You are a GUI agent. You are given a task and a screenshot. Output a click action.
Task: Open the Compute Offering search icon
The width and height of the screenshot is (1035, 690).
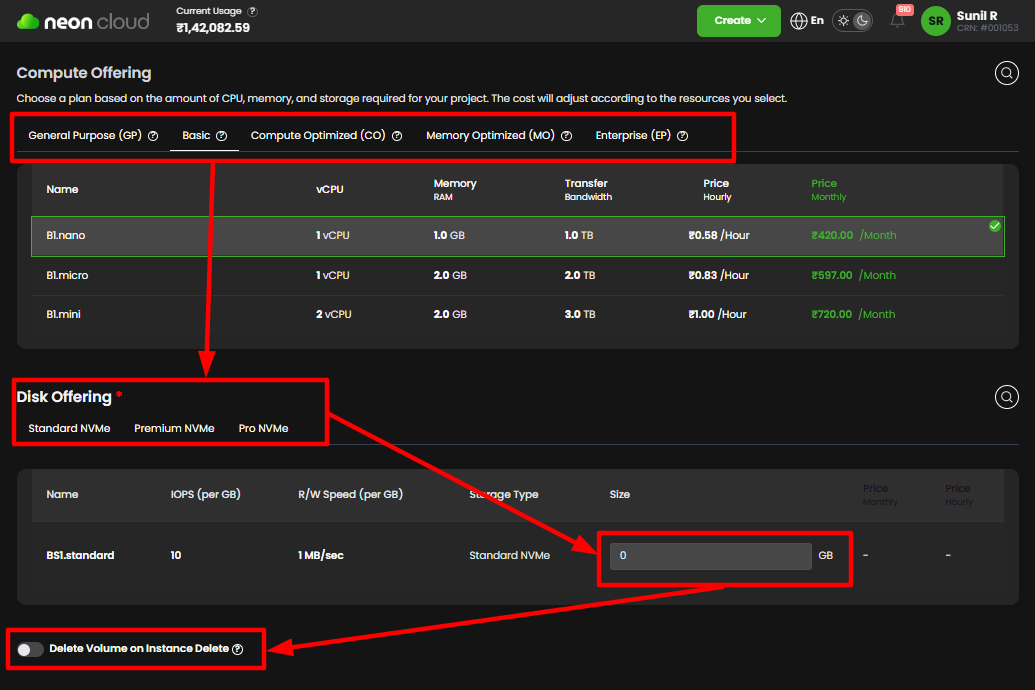tap(1006, 73)
